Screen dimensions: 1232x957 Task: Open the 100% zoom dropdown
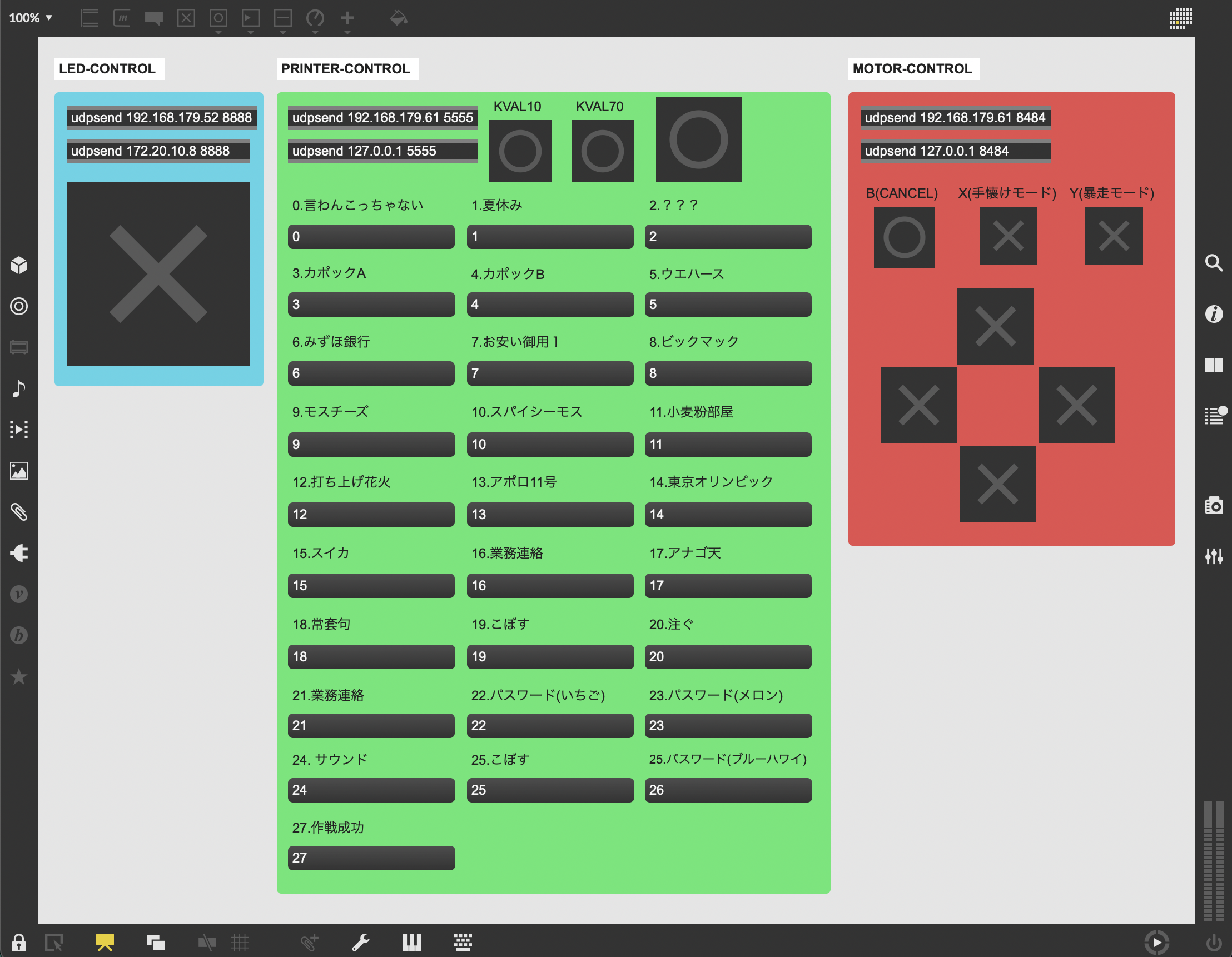(x=31, y=17)
